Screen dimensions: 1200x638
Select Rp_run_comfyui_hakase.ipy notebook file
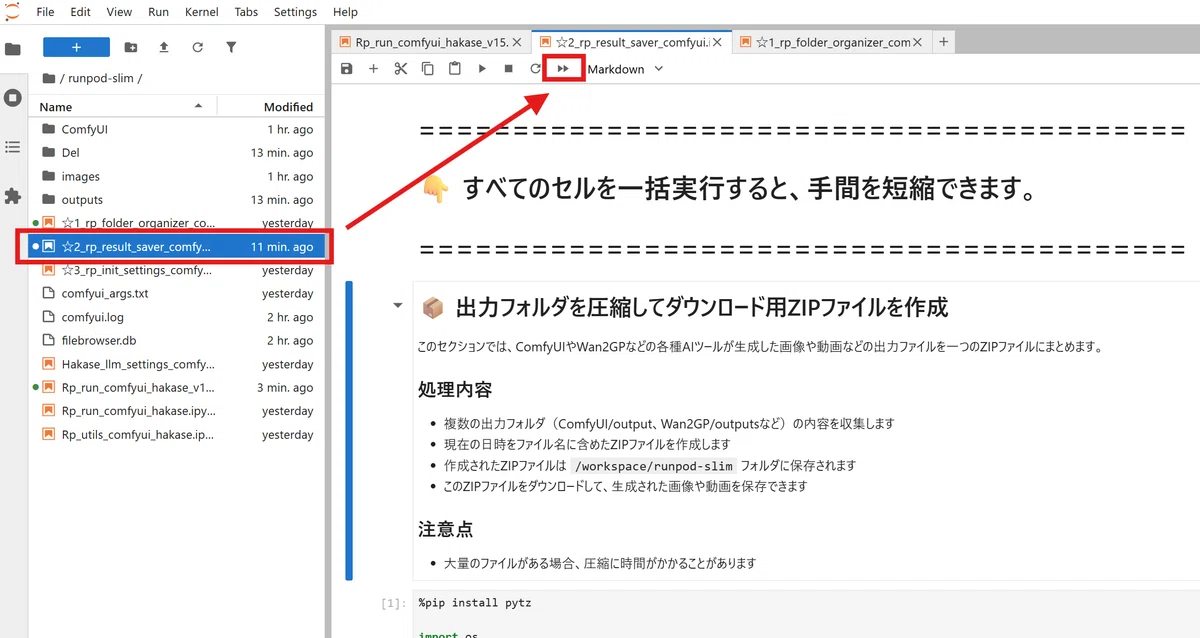click(x=176, y=411)
